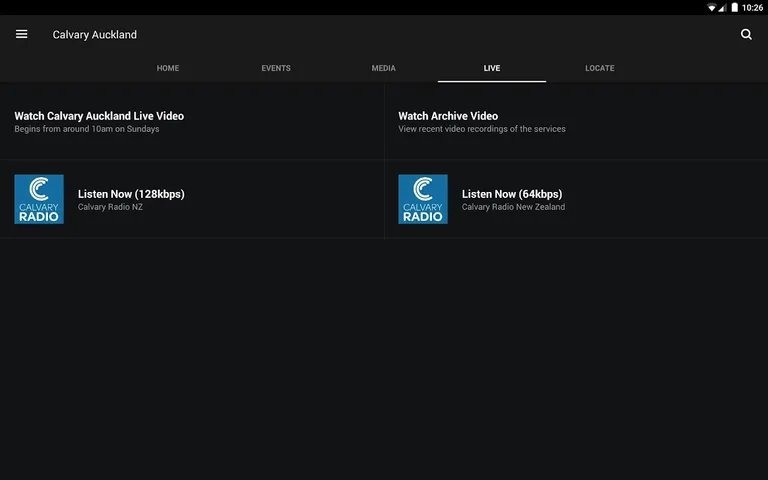Click the "Calvary Radio NZ" subtitle
Viewport: 768px width, 480px height.
tap(110, 207)
